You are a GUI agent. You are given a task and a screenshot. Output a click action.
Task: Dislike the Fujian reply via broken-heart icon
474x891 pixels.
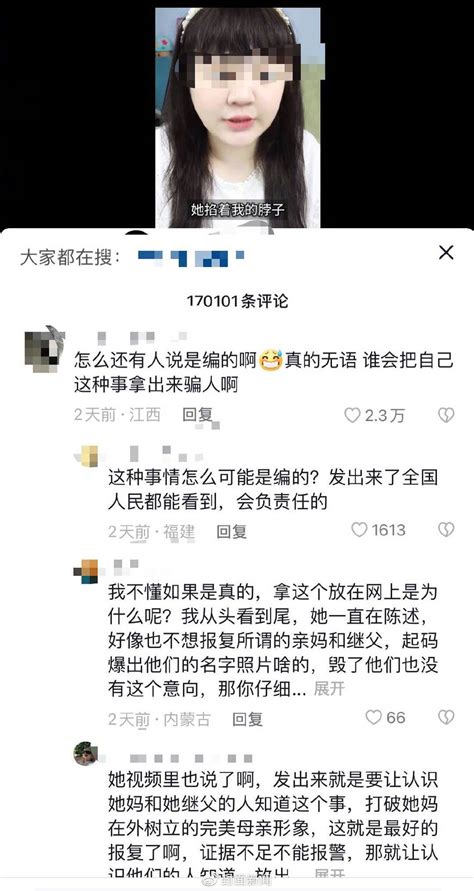(446, 530)
